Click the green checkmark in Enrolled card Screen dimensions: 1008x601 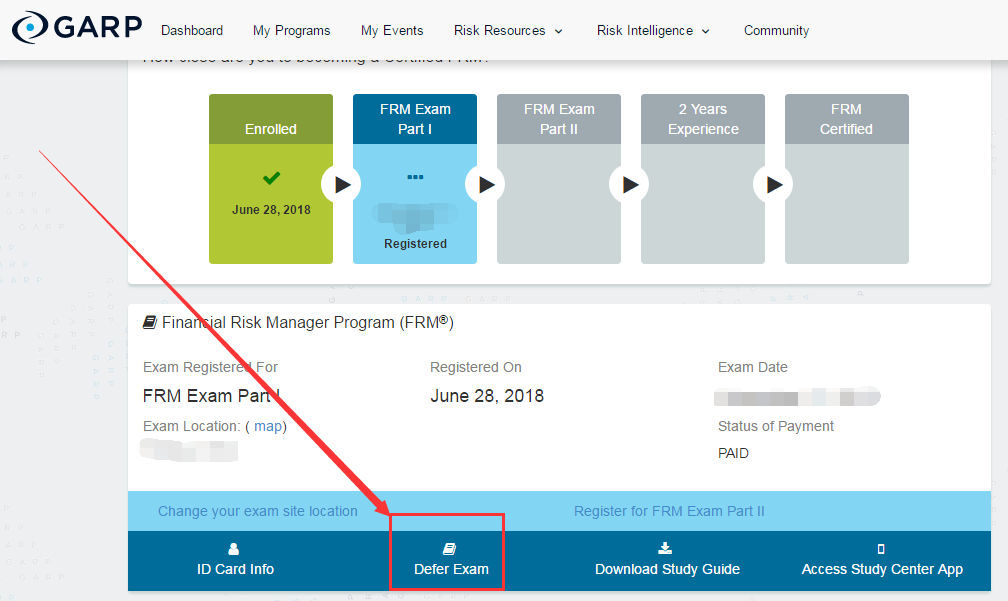pos(271,179)
